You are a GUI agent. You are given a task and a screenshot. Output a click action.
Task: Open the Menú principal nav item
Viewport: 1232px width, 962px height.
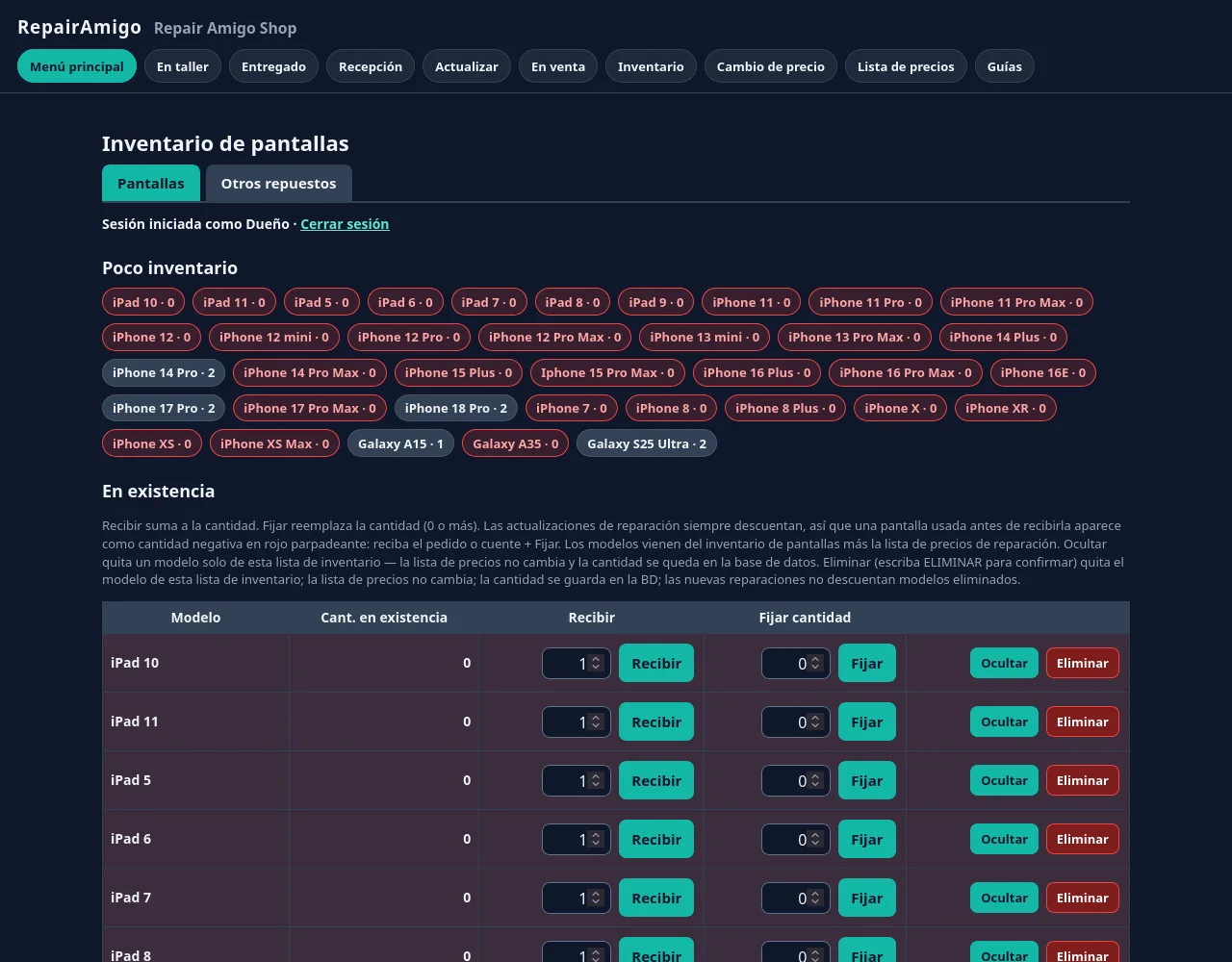[x=77, y=66]
